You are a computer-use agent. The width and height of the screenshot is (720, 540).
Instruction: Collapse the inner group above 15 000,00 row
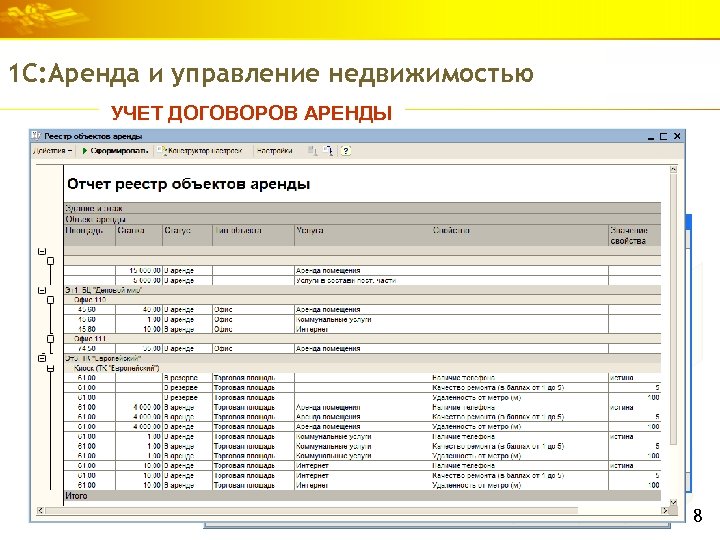pos(51,261)
